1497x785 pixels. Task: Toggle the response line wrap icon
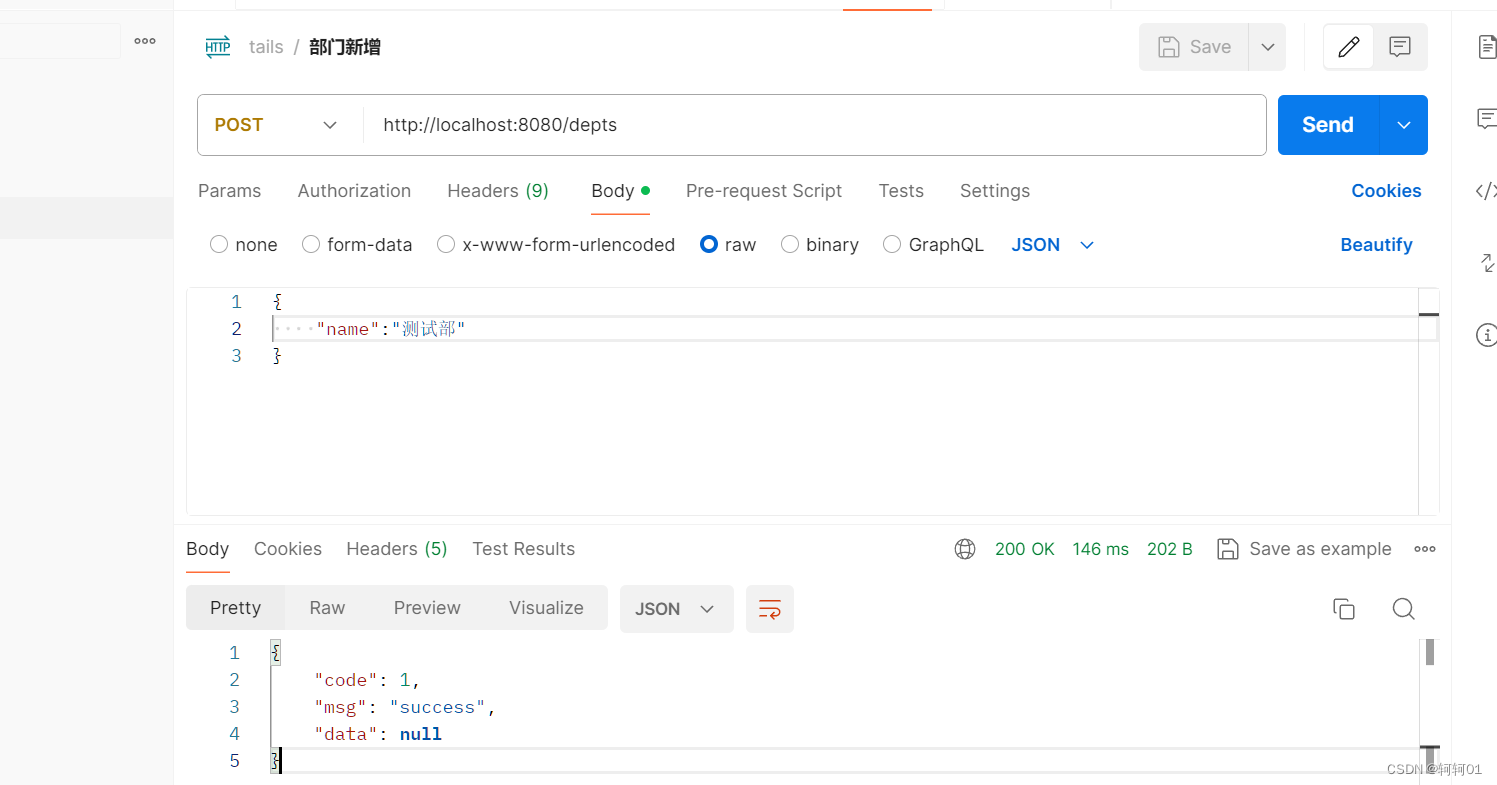click(x=770, y=609)
